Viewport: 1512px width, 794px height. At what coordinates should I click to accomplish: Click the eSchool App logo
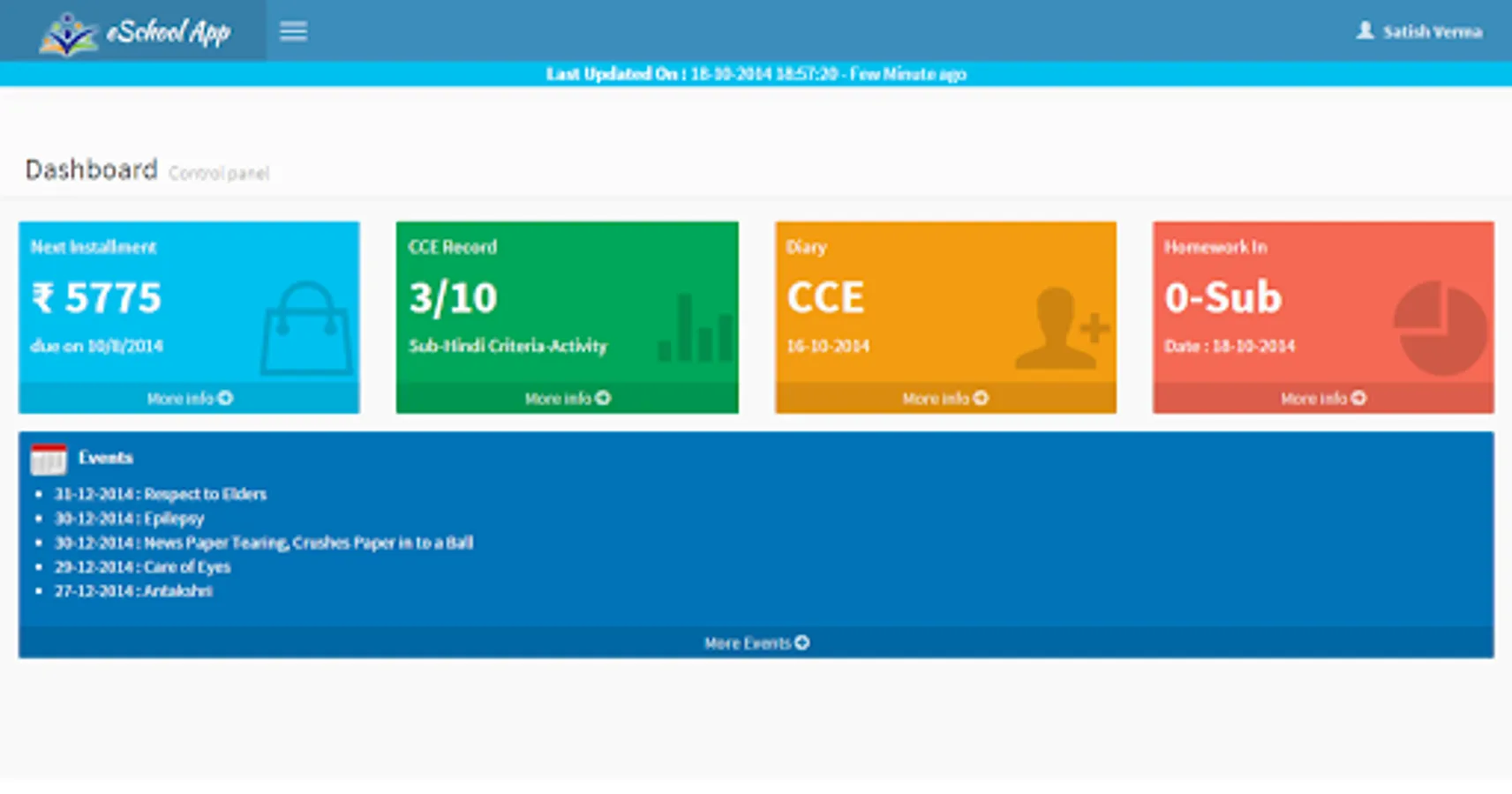134,33
